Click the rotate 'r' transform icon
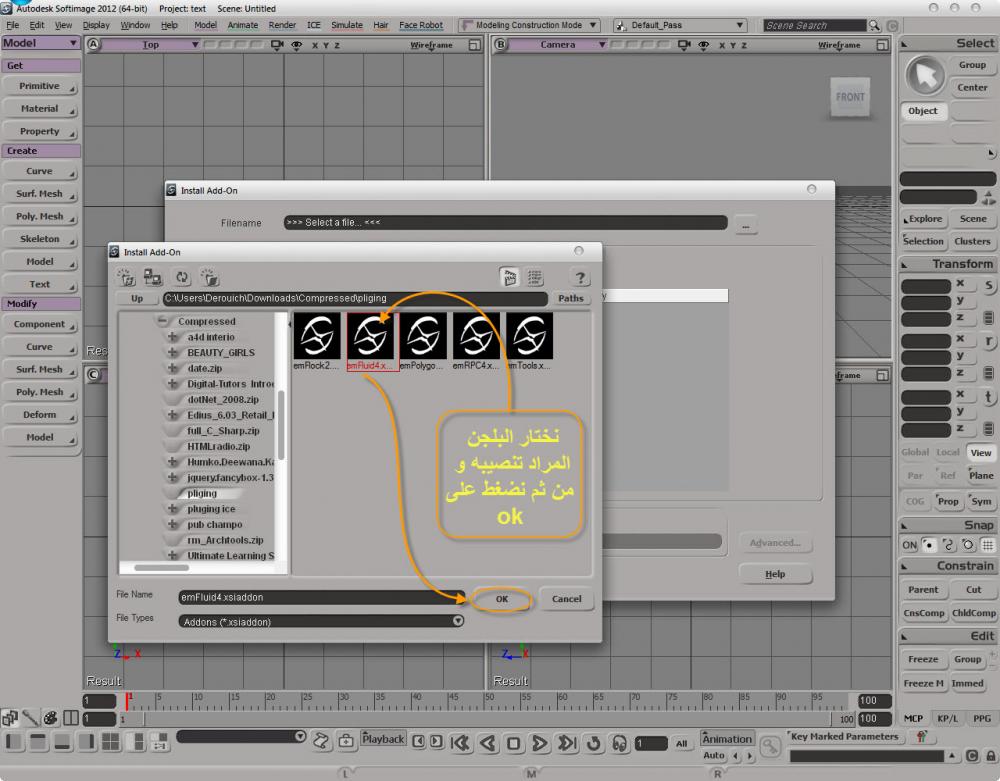This screenshot has height=781, width=1000. click(989, 341)
